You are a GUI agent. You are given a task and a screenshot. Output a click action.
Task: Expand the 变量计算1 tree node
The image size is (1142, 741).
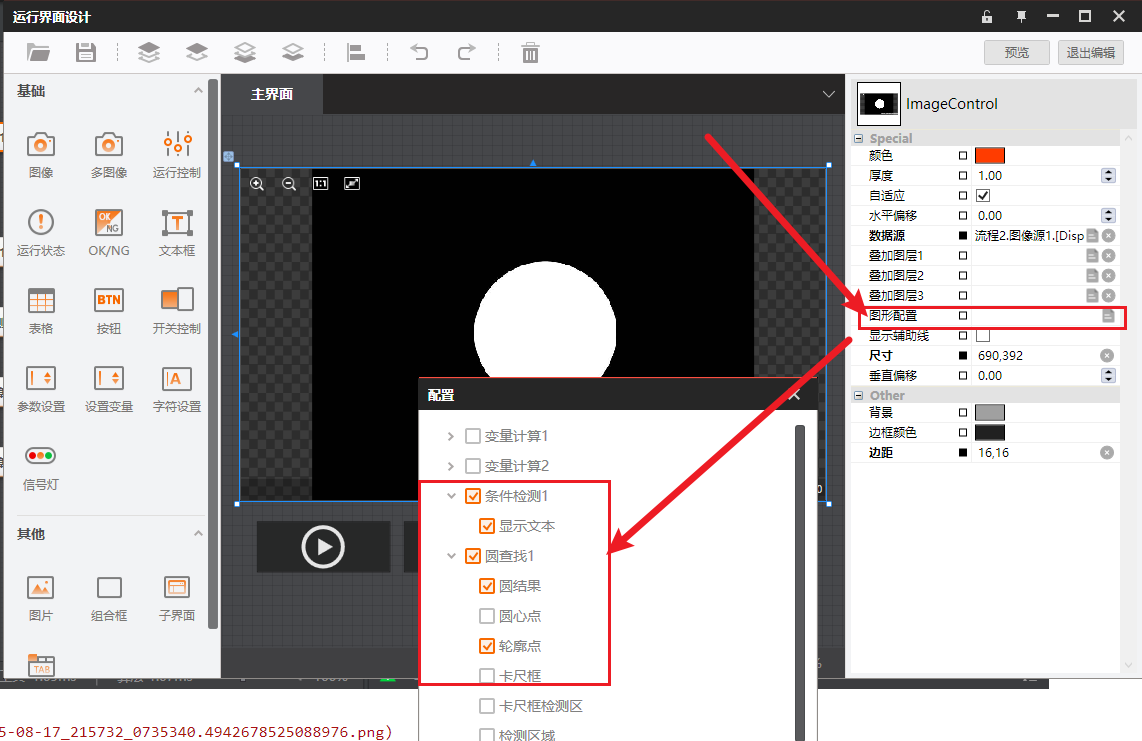pyautogui.click(x=451, y=436)
